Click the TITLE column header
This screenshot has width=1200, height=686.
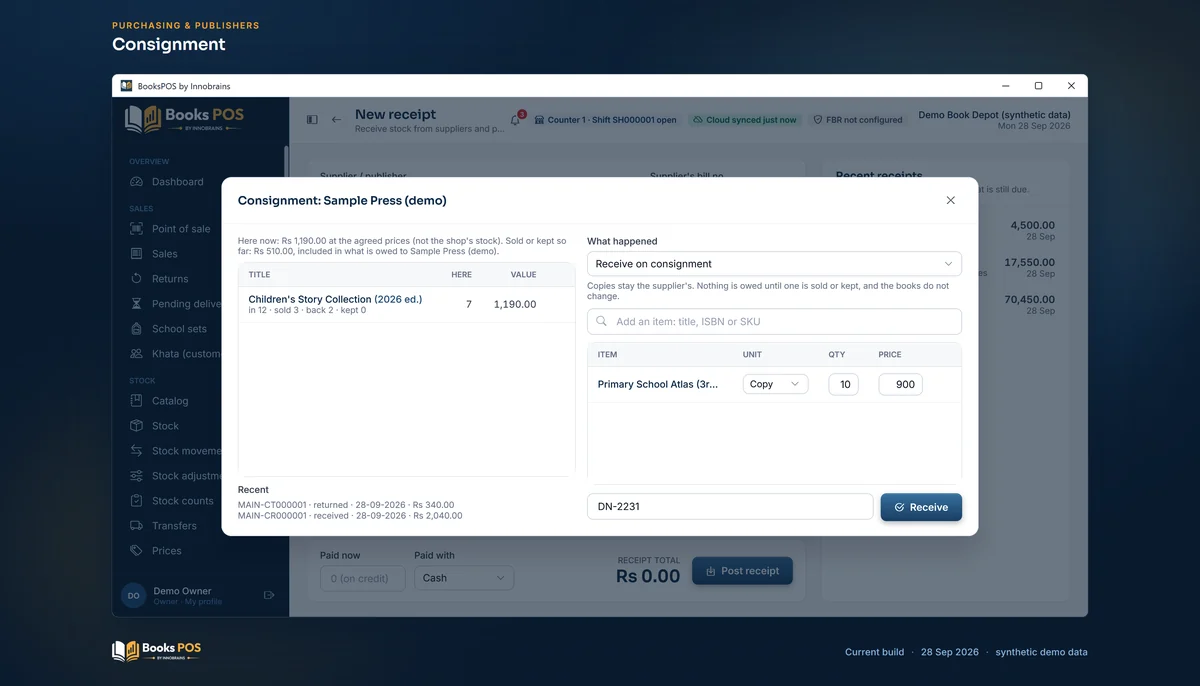(259, 274)
